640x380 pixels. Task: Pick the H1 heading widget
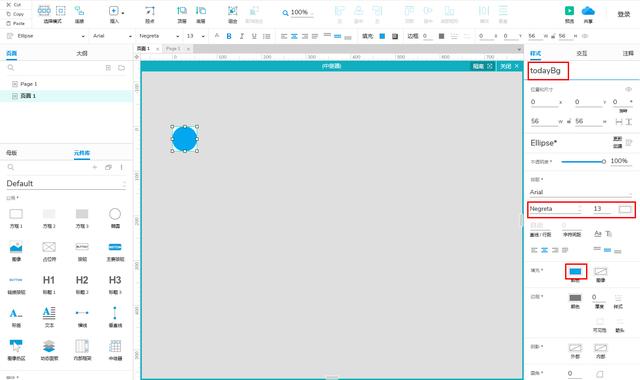pos(49,280)
